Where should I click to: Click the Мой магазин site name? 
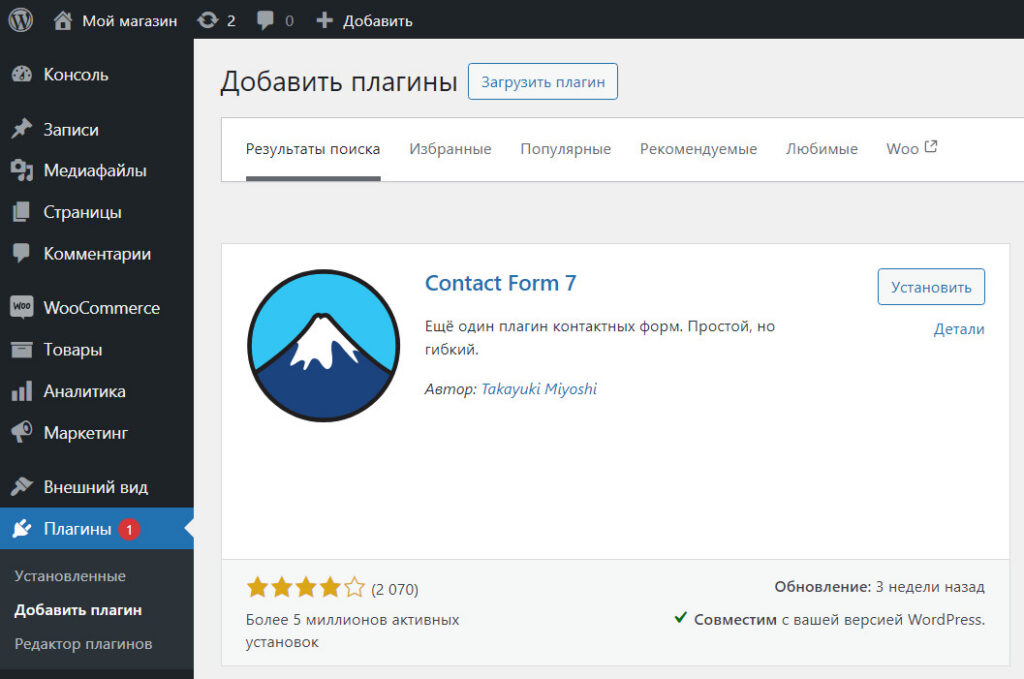[x=129, y=21]
